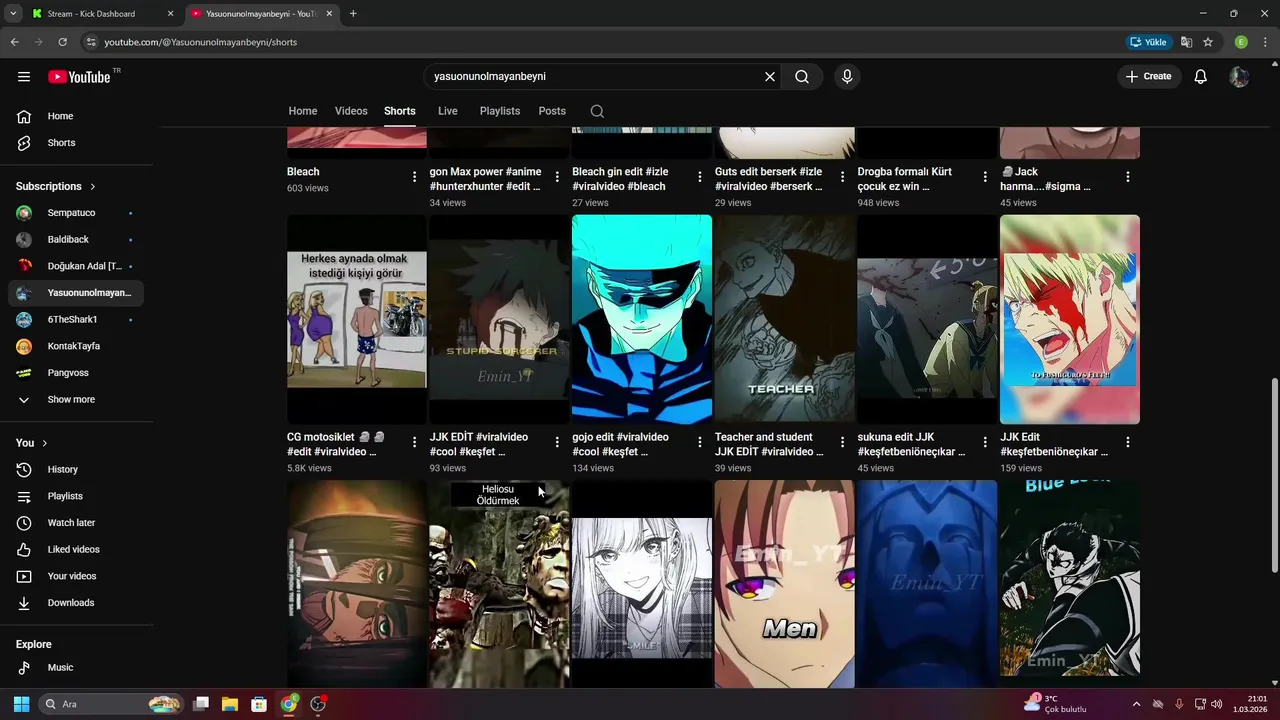Switch to channel Live tab
The image size is (1280, 720).
(448, 111)
